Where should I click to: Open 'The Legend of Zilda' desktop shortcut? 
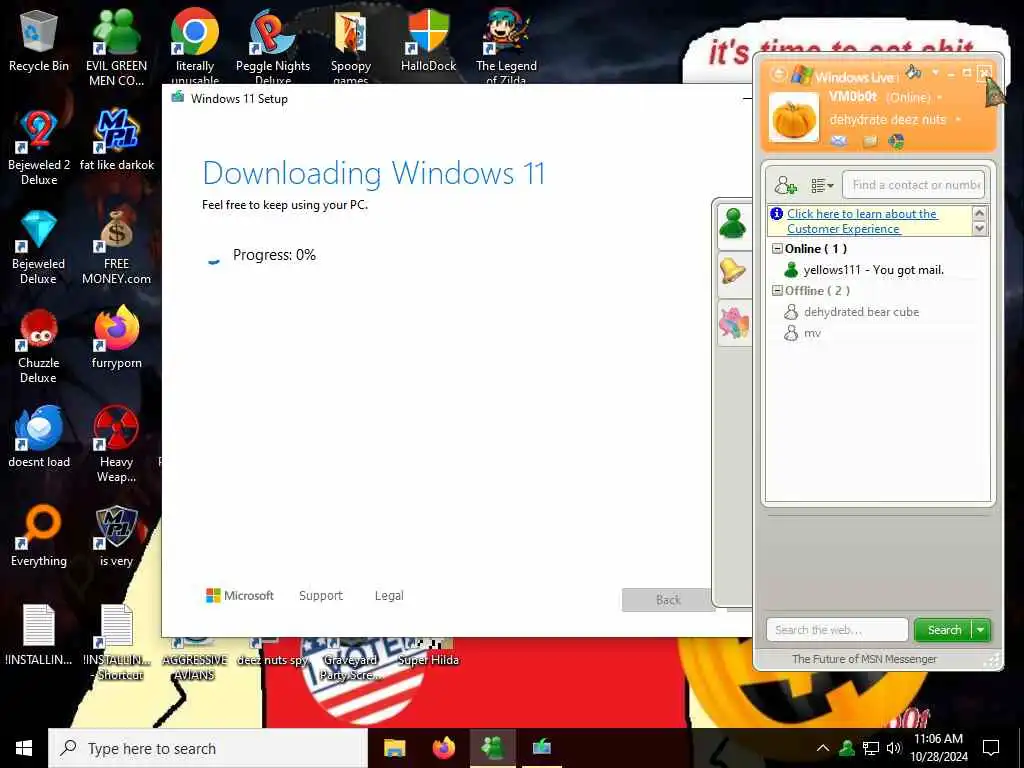click(x=506, y=47)
